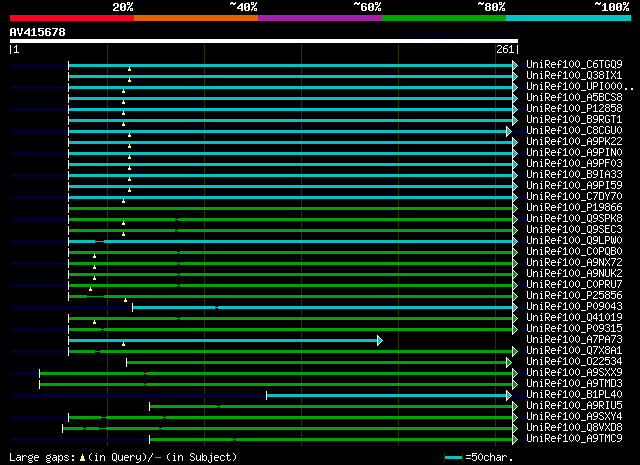Click the UniRef100_C8CGU0 label
Screen dimensions: 640x465
point(574,131)
